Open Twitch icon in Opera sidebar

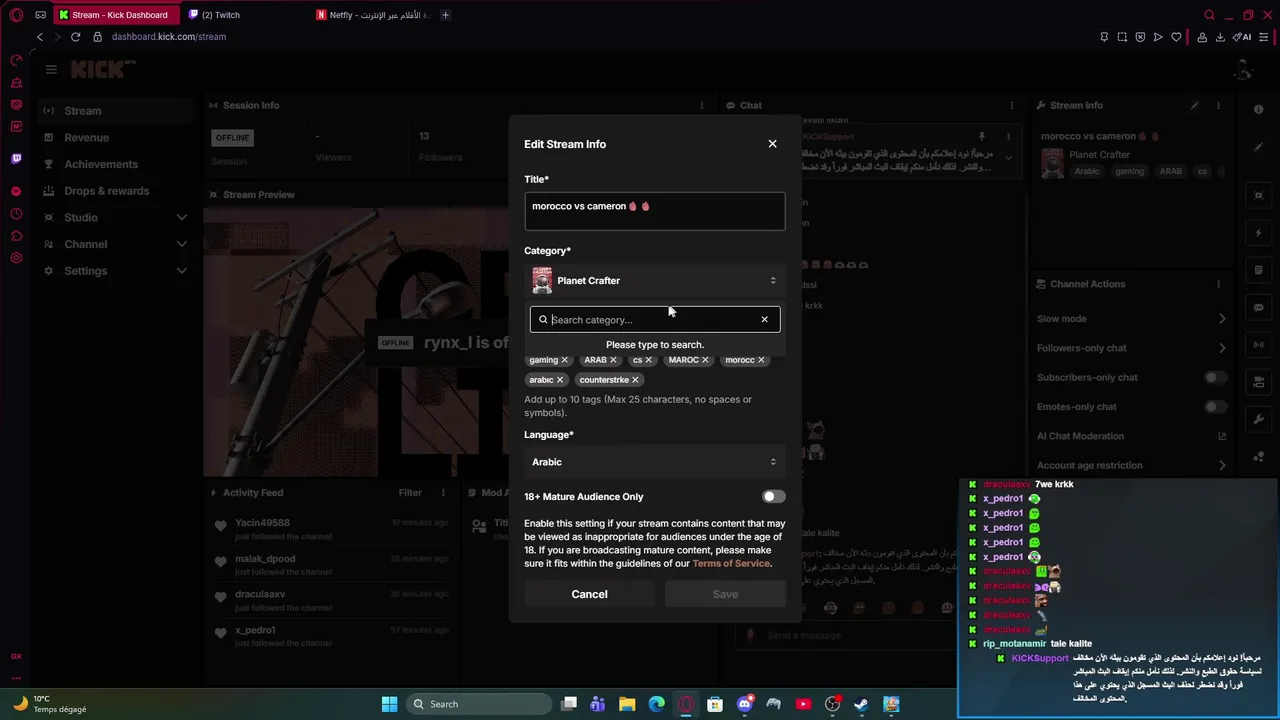(16, 158)
